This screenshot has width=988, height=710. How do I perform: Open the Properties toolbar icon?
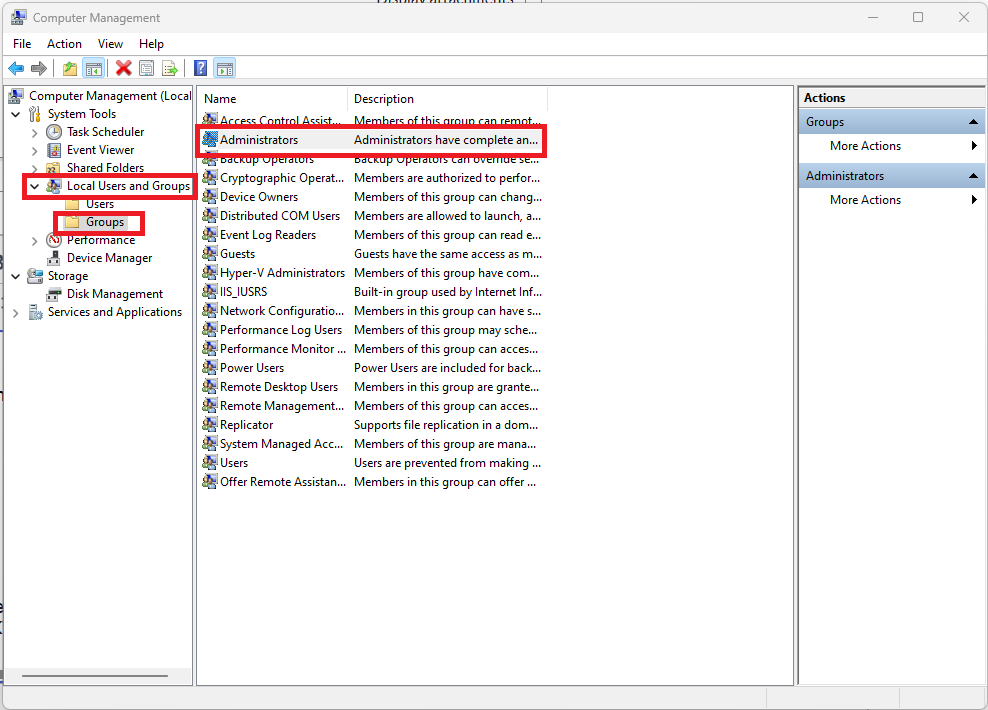point(147,68)
